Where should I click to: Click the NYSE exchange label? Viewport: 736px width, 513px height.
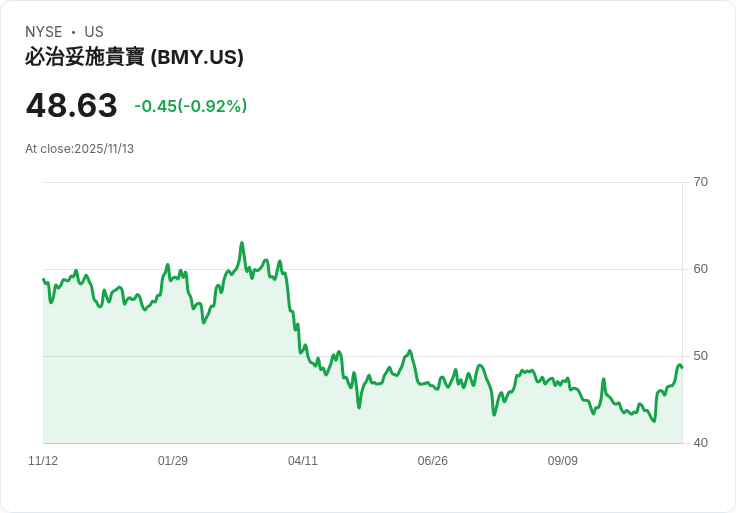(x=43, y=32)
